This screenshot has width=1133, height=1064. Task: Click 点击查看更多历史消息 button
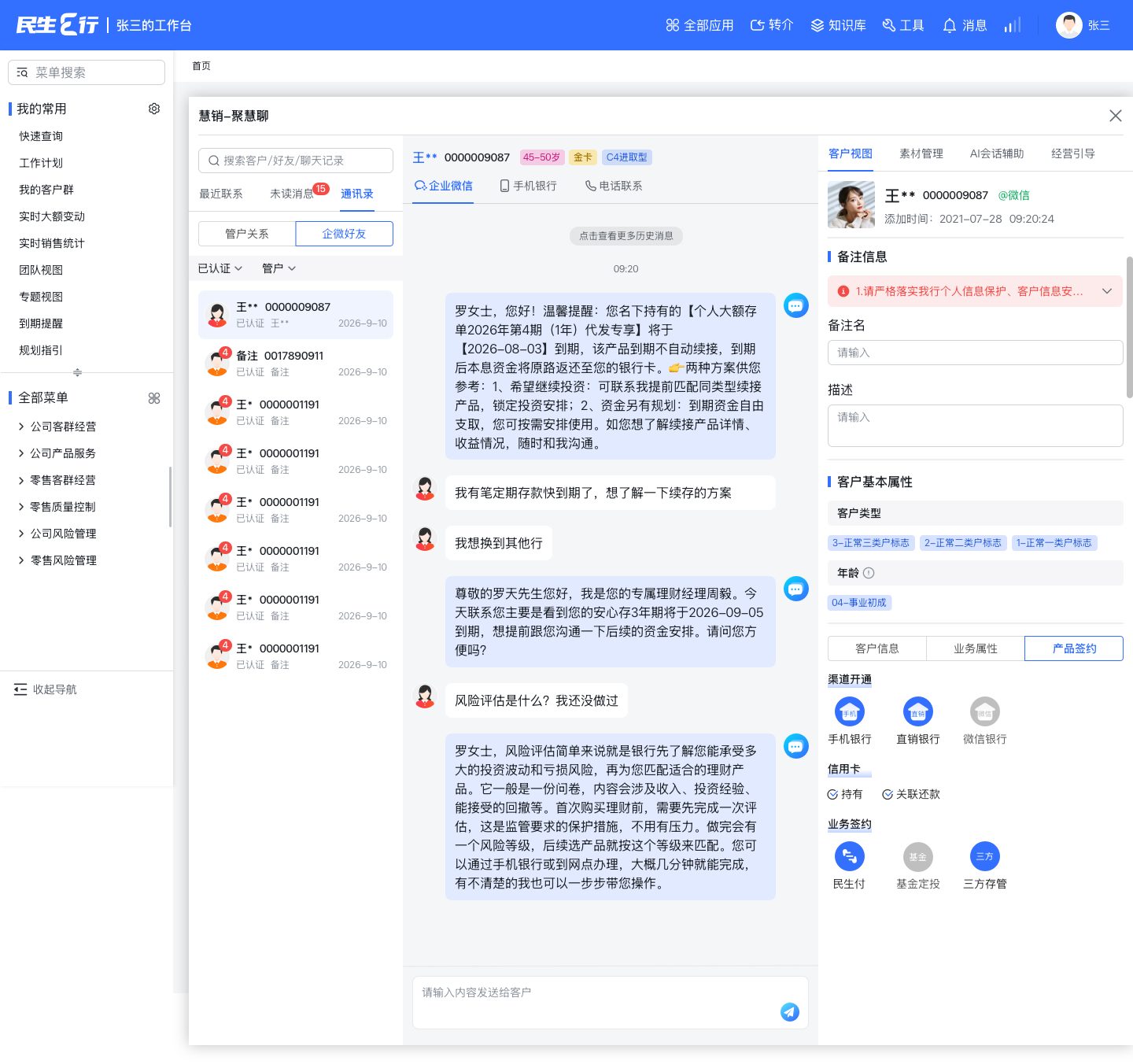coord(626,236)
